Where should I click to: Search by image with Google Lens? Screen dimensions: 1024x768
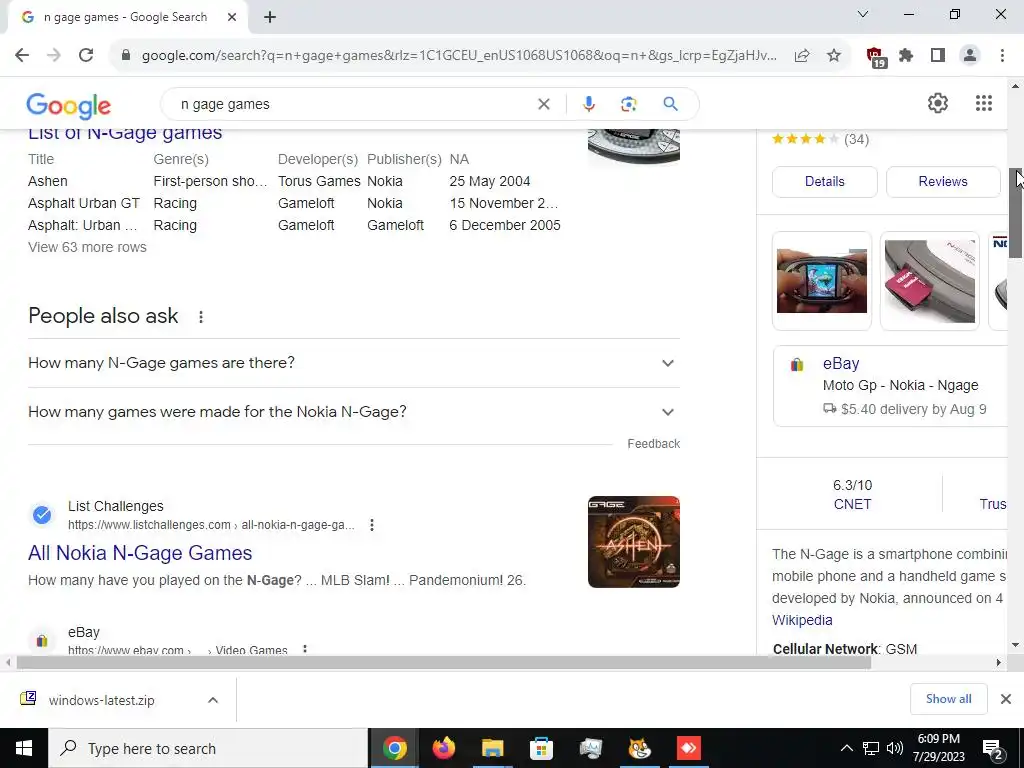[628, 104]
